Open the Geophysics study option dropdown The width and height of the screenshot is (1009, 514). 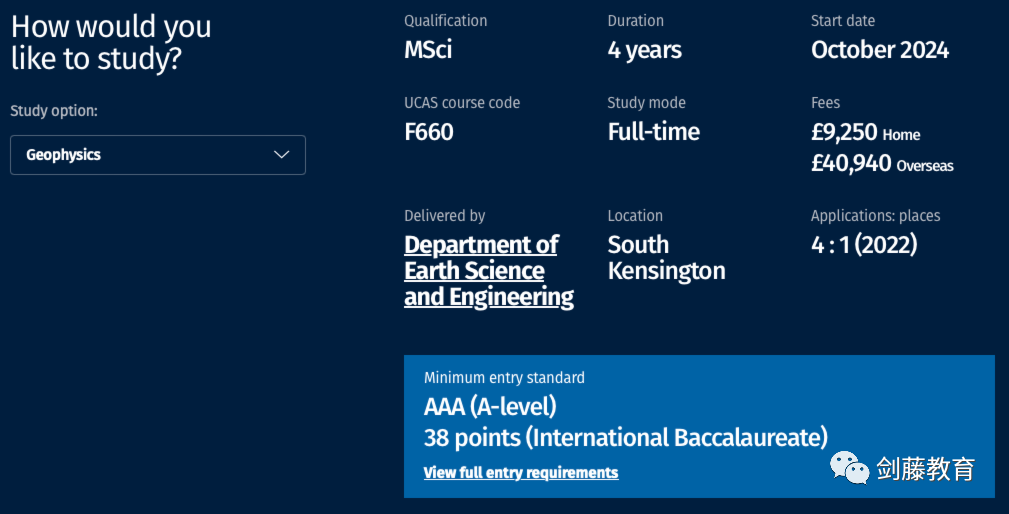tap(157, 155)
